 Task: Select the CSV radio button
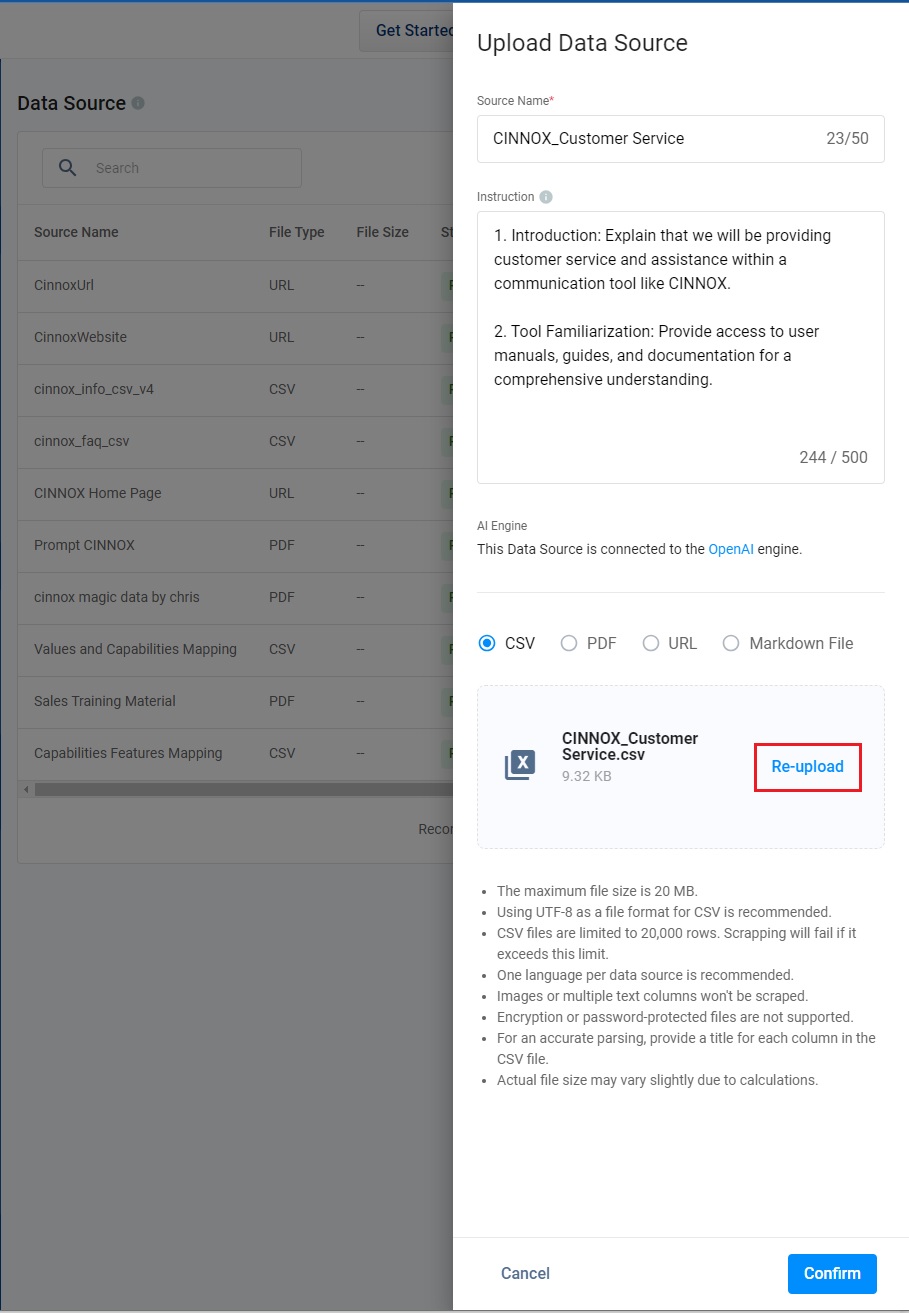coord(487,643)
